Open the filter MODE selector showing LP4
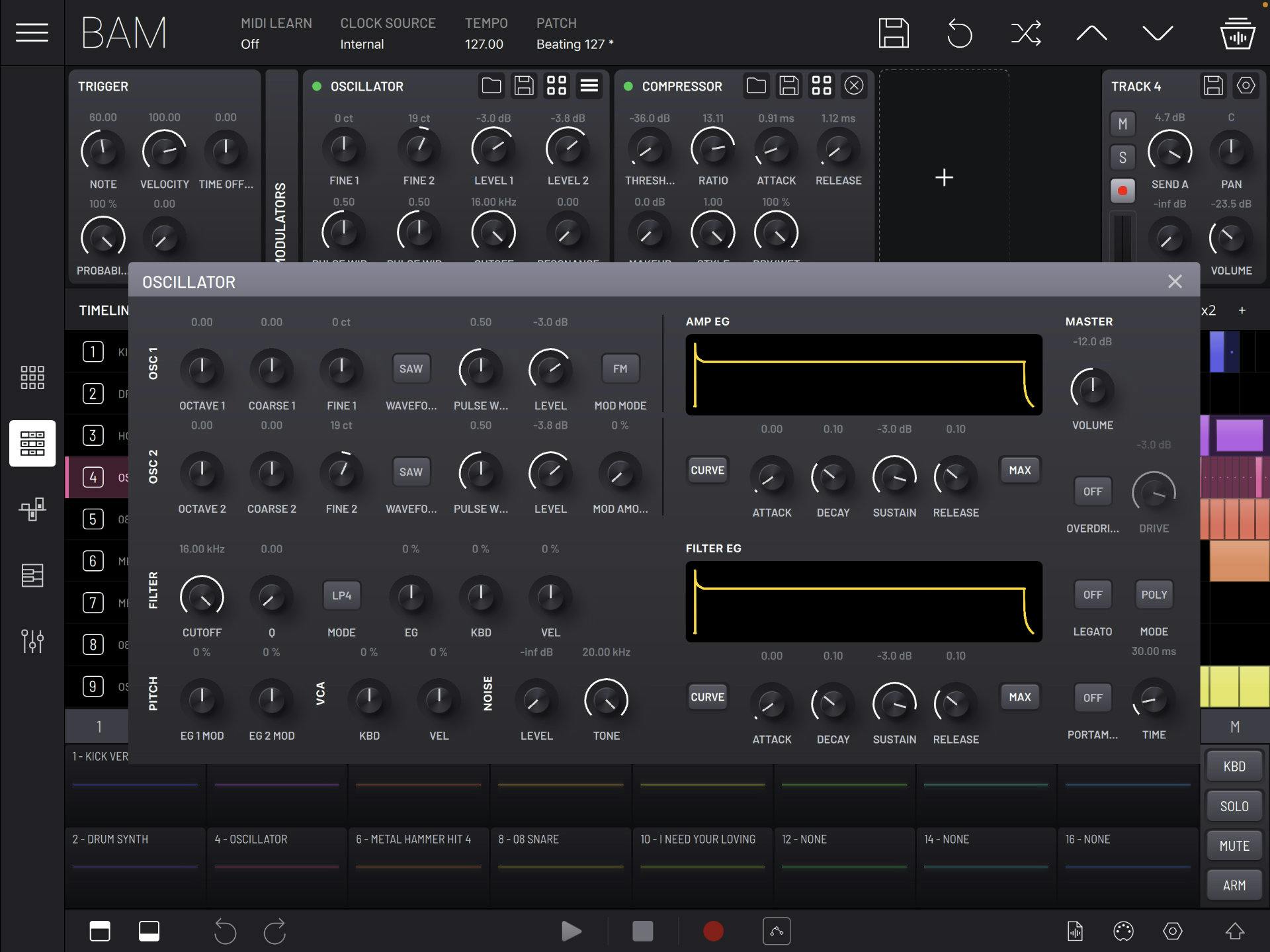Image resolution: width=1270 pixels, height=952 pixels. pos(341,595)
